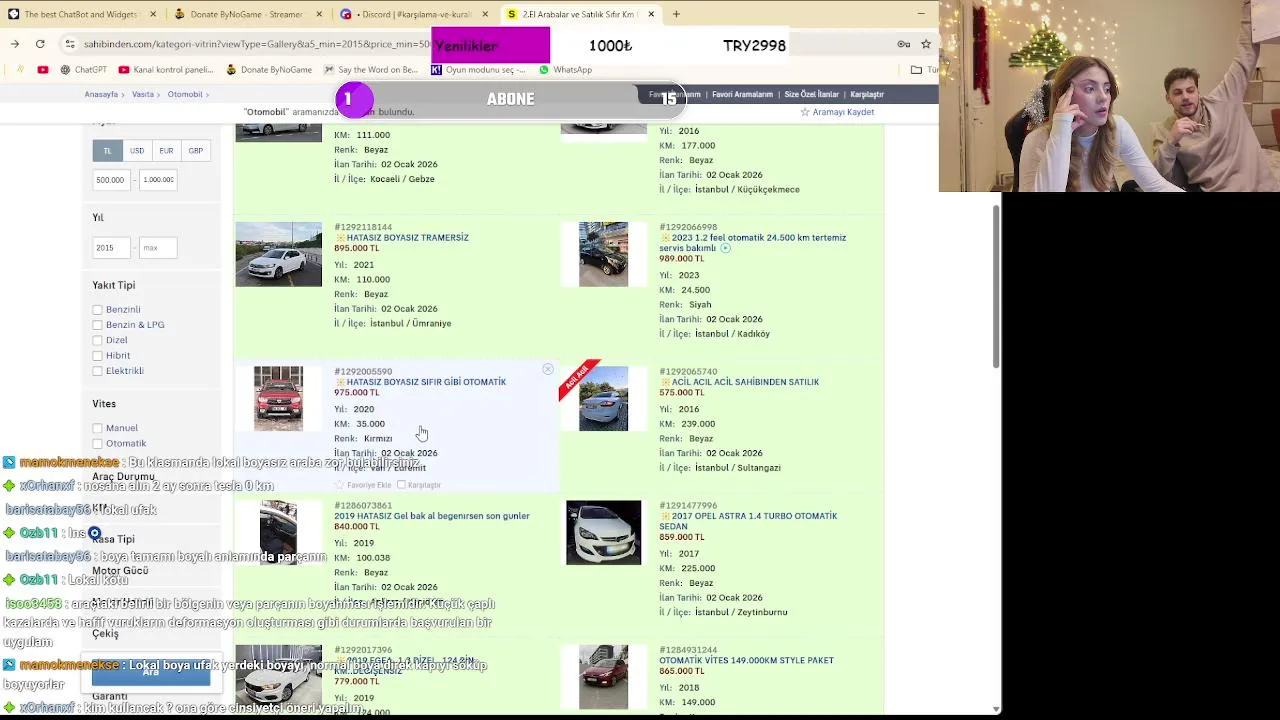Open Donate ByNoGame bookmark in bookmarks bar
Viewport: 1280px width, 720px height.
coord(269,70)
